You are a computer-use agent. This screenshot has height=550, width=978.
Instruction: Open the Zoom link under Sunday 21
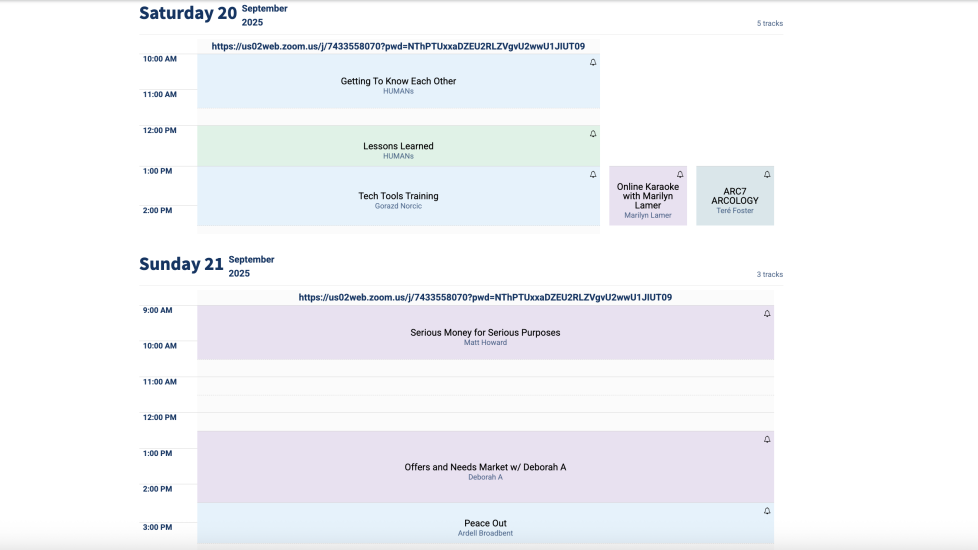tap(485, 297)
